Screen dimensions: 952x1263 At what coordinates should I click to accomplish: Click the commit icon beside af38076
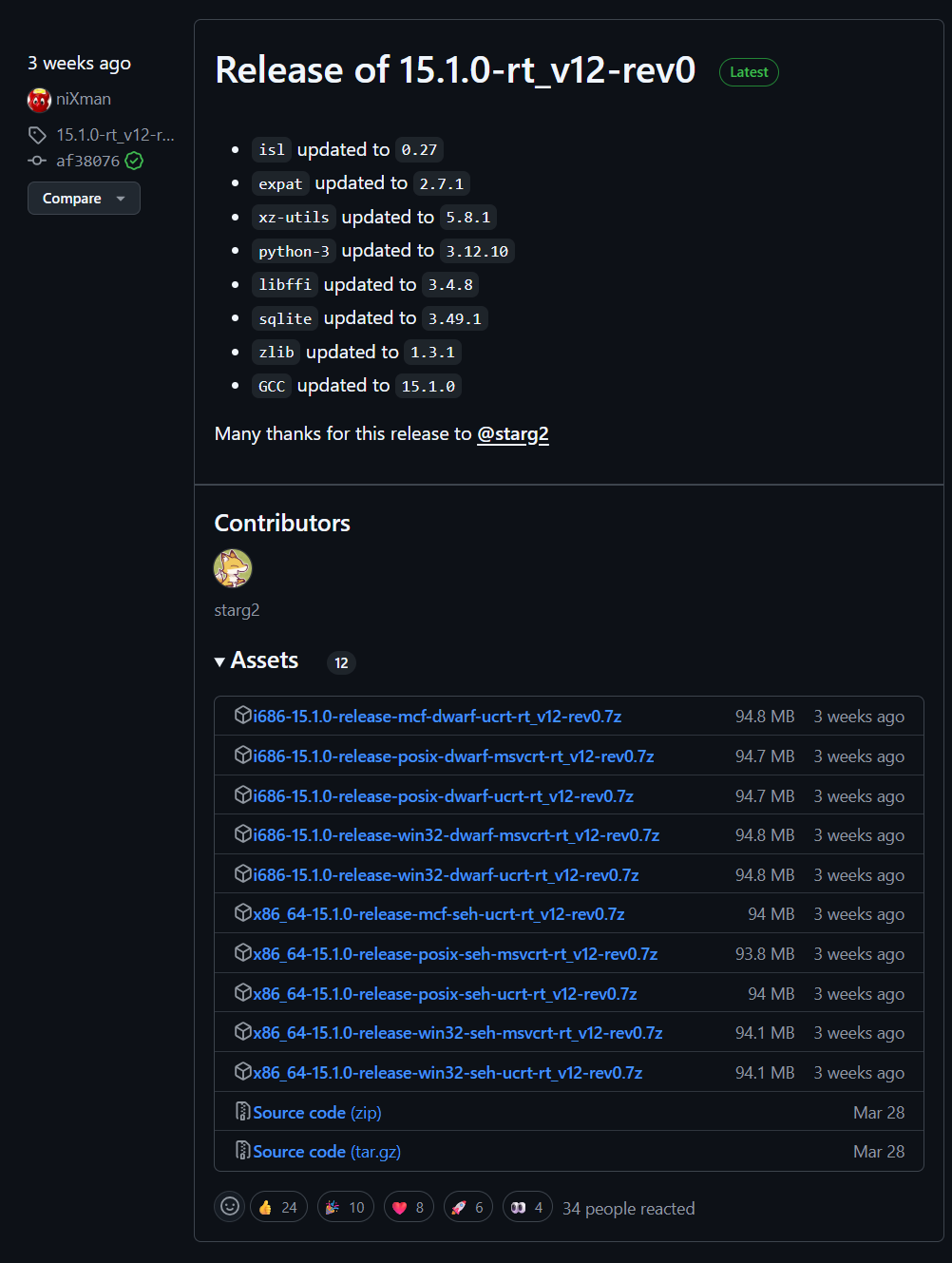[37, 161]
